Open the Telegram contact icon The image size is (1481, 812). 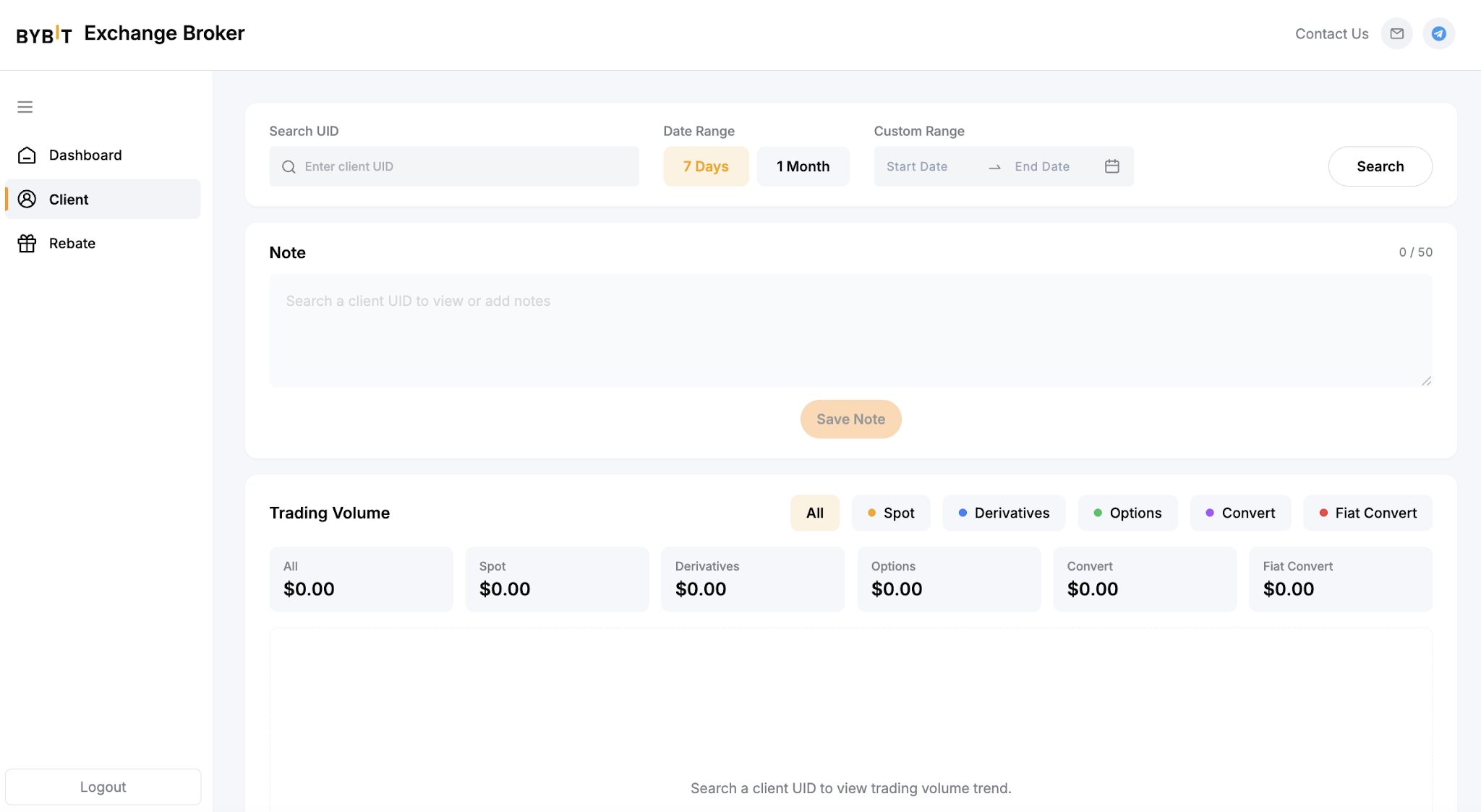[x=1439, y=33]
